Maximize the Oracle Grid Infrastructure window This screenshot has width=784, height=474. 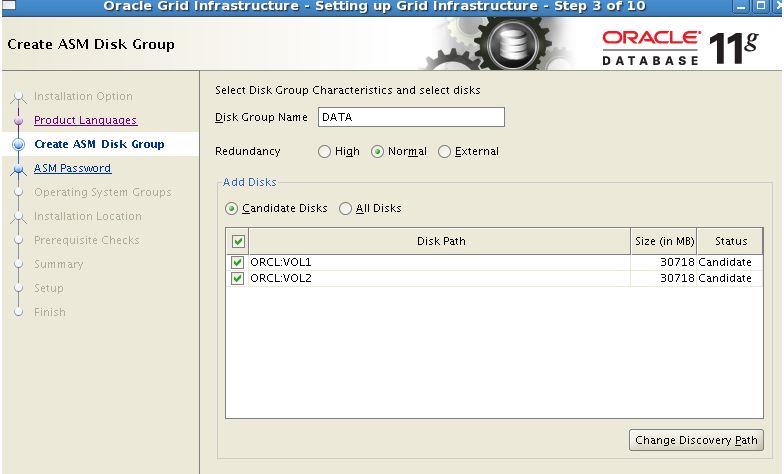tap(760, 6)
